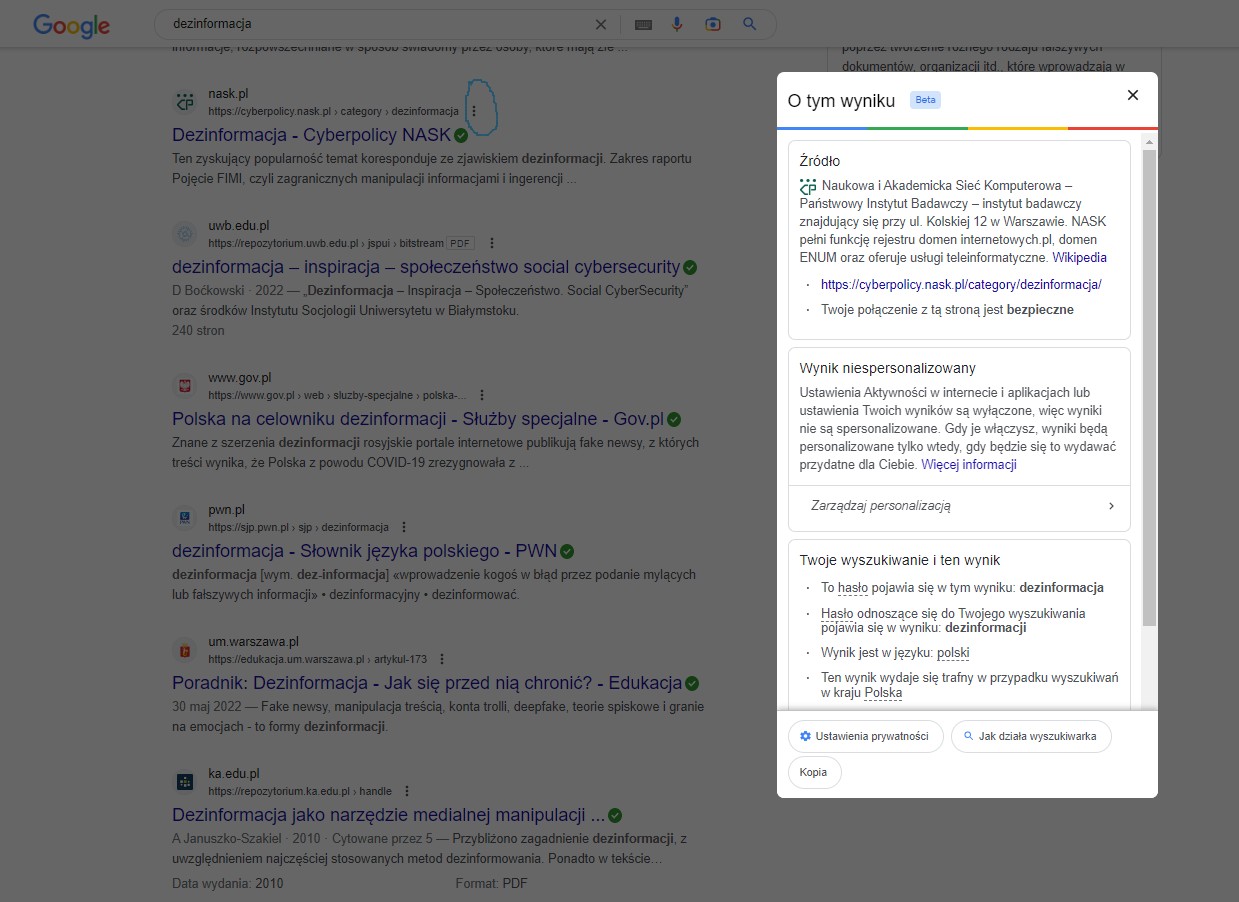Viewport: 1239px width, 902px height.
Task: Start voice search with microphone icon
Action: click(677, 24)
